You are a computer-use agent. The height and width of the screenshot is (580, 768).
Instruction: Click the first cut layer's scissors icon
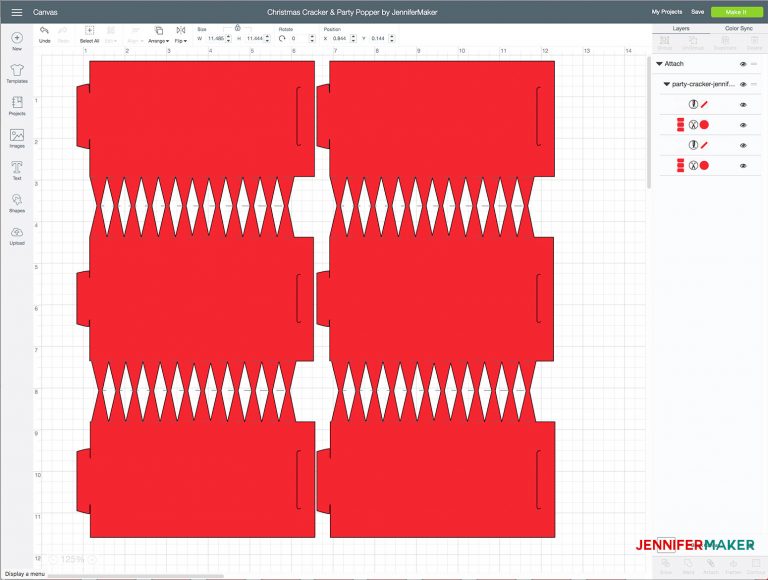click(x=693, y=125)
